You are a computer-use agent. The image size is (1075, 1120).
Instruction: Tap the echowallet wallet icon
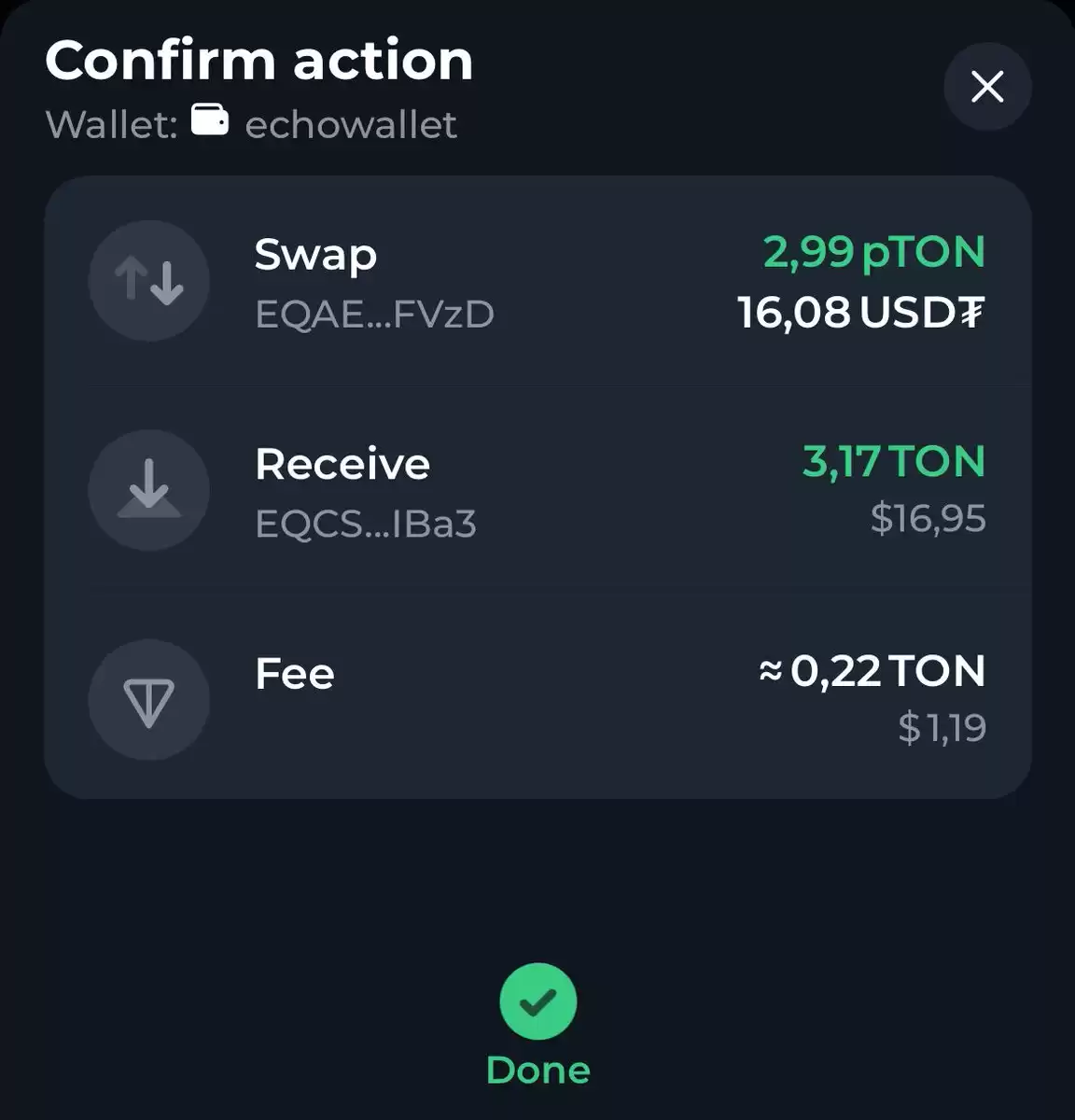click(x=210, y=119)
